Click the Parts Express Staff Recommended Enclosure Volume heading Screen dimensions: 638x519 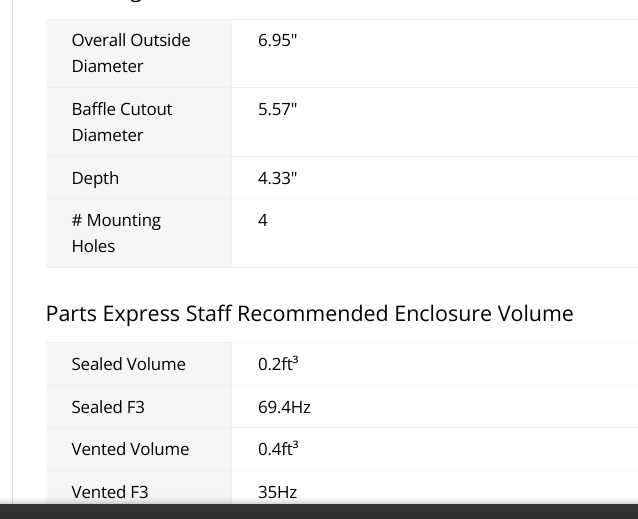pyautogui.click(x=310, y=314)
